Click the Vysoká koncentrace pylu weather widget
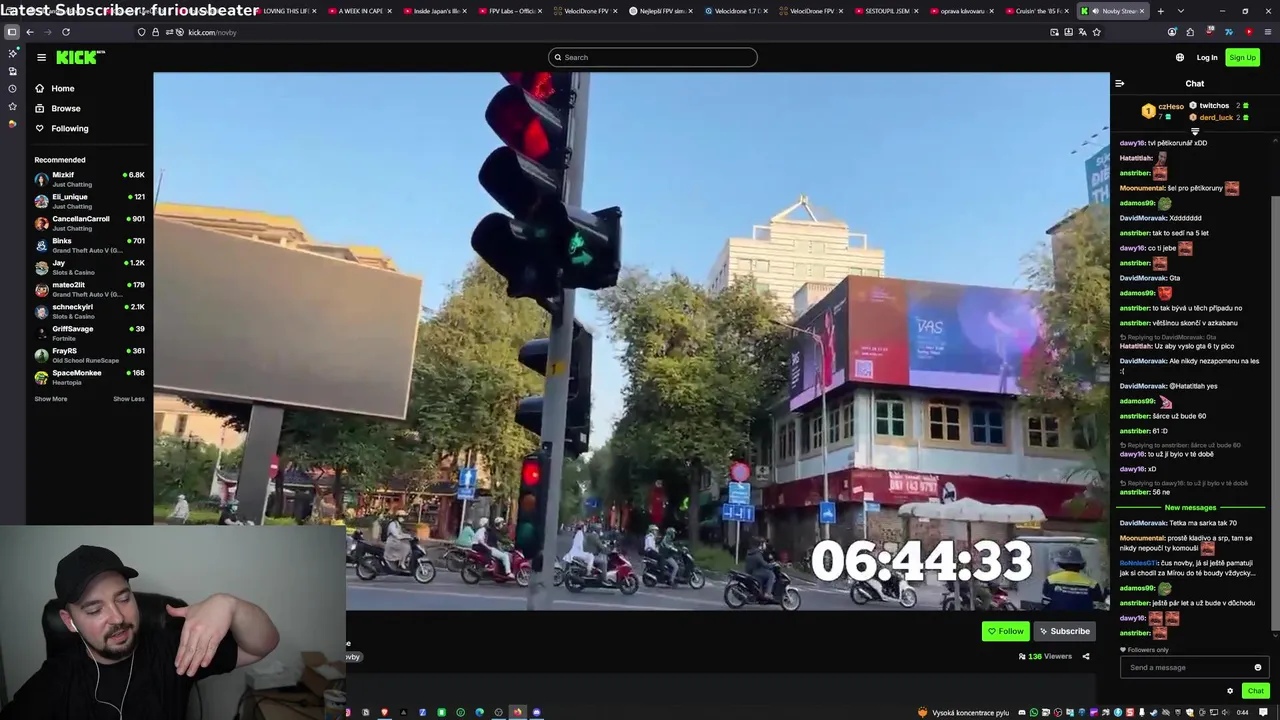This screenshot has height=720, width=1280. (x=963, y=713)
